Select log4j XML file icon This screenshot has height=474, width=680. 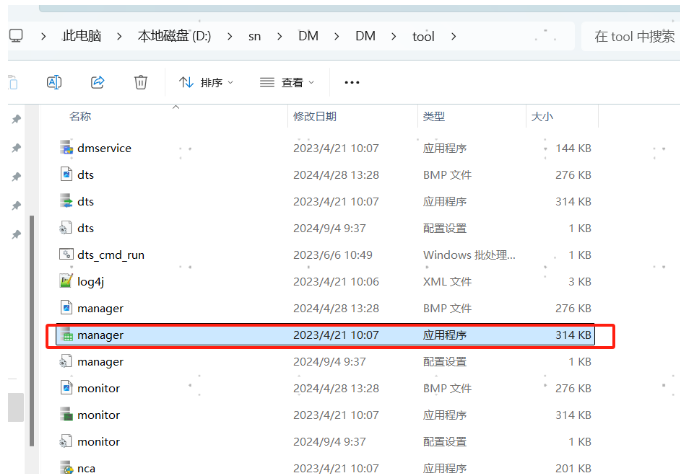66,281
